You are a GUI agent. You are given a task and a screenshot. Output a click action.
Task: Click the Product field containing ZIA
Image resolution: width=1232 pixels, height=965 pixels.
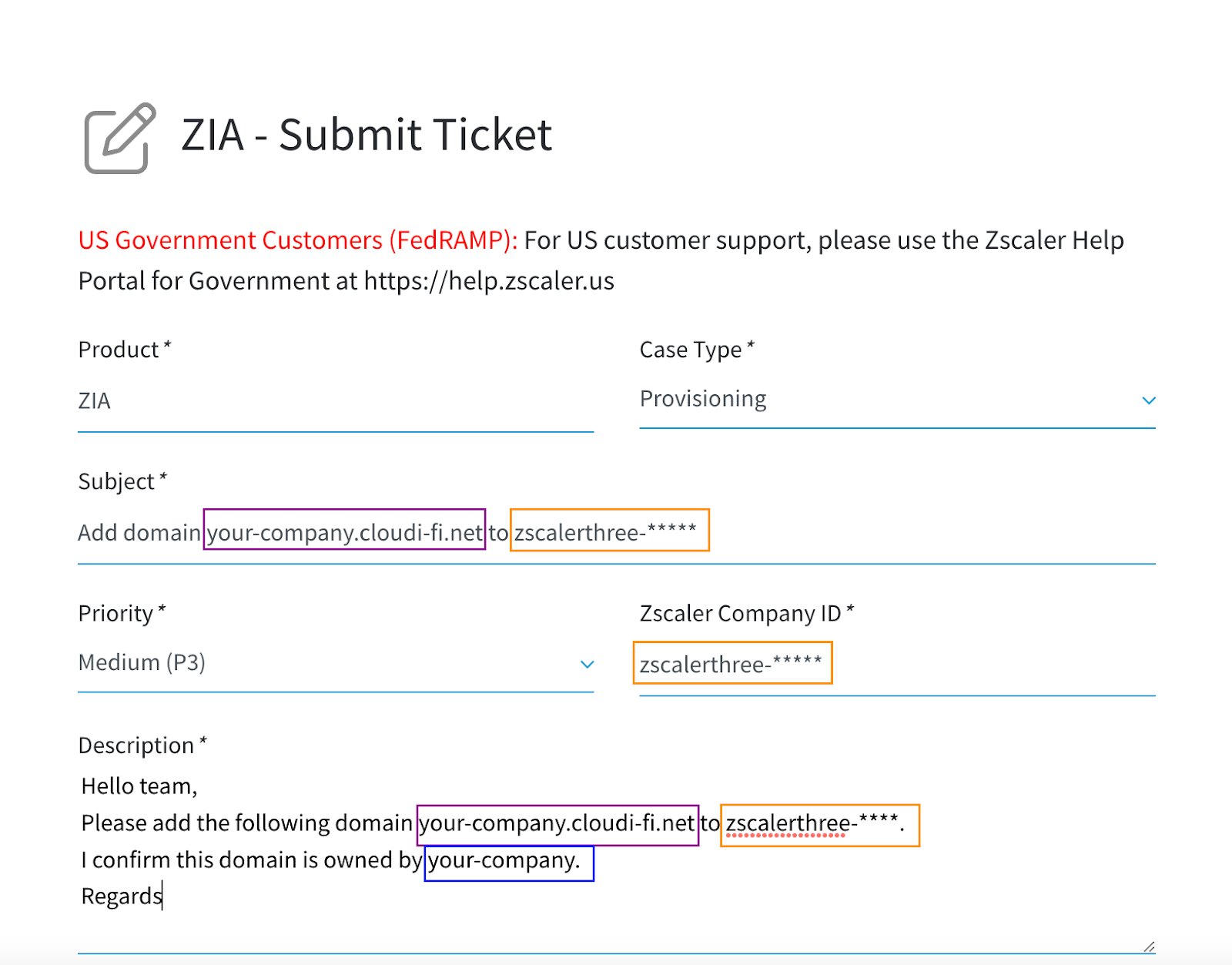[336, 401]
